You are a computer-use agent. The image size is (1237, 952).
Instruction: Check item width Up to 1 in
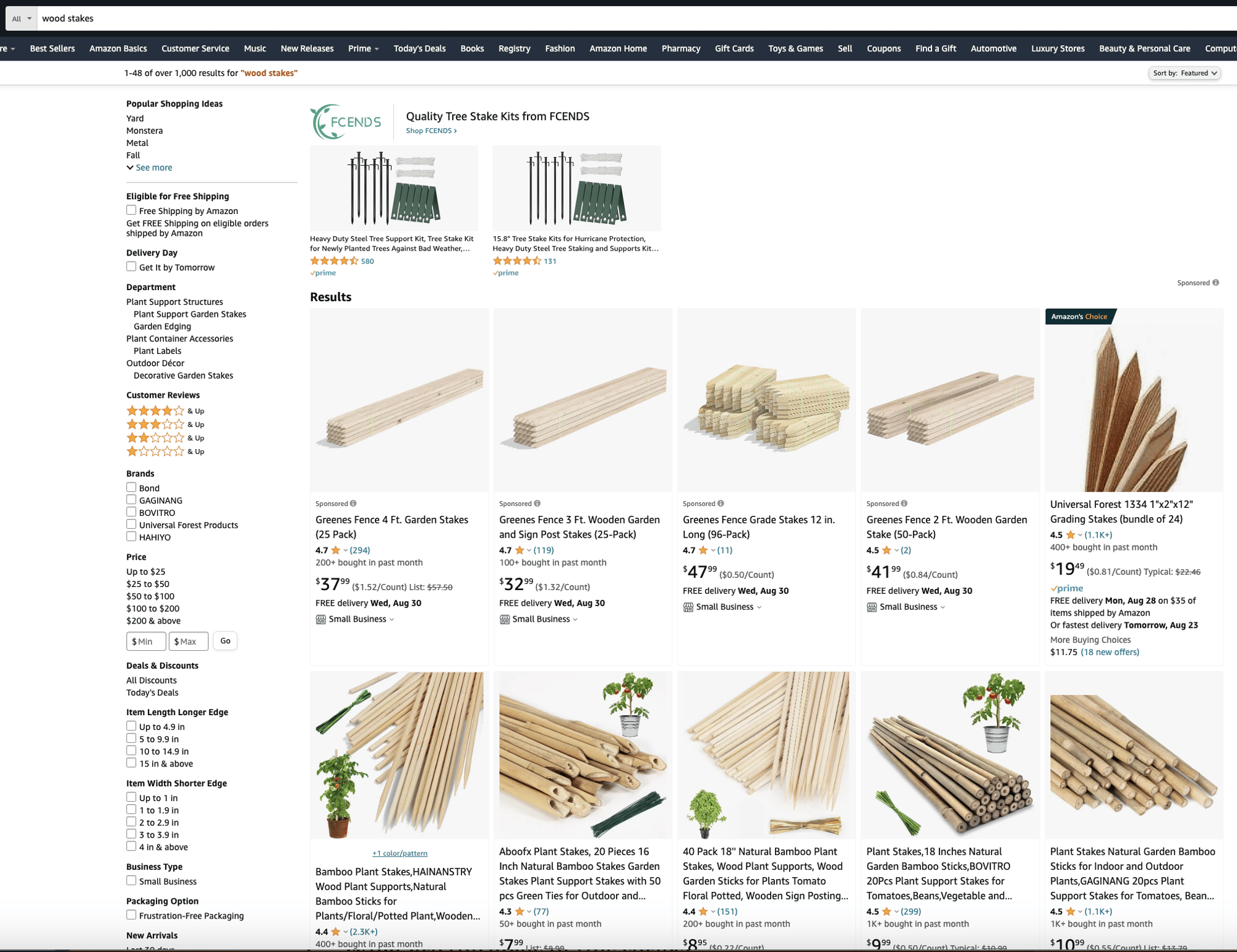131,797
